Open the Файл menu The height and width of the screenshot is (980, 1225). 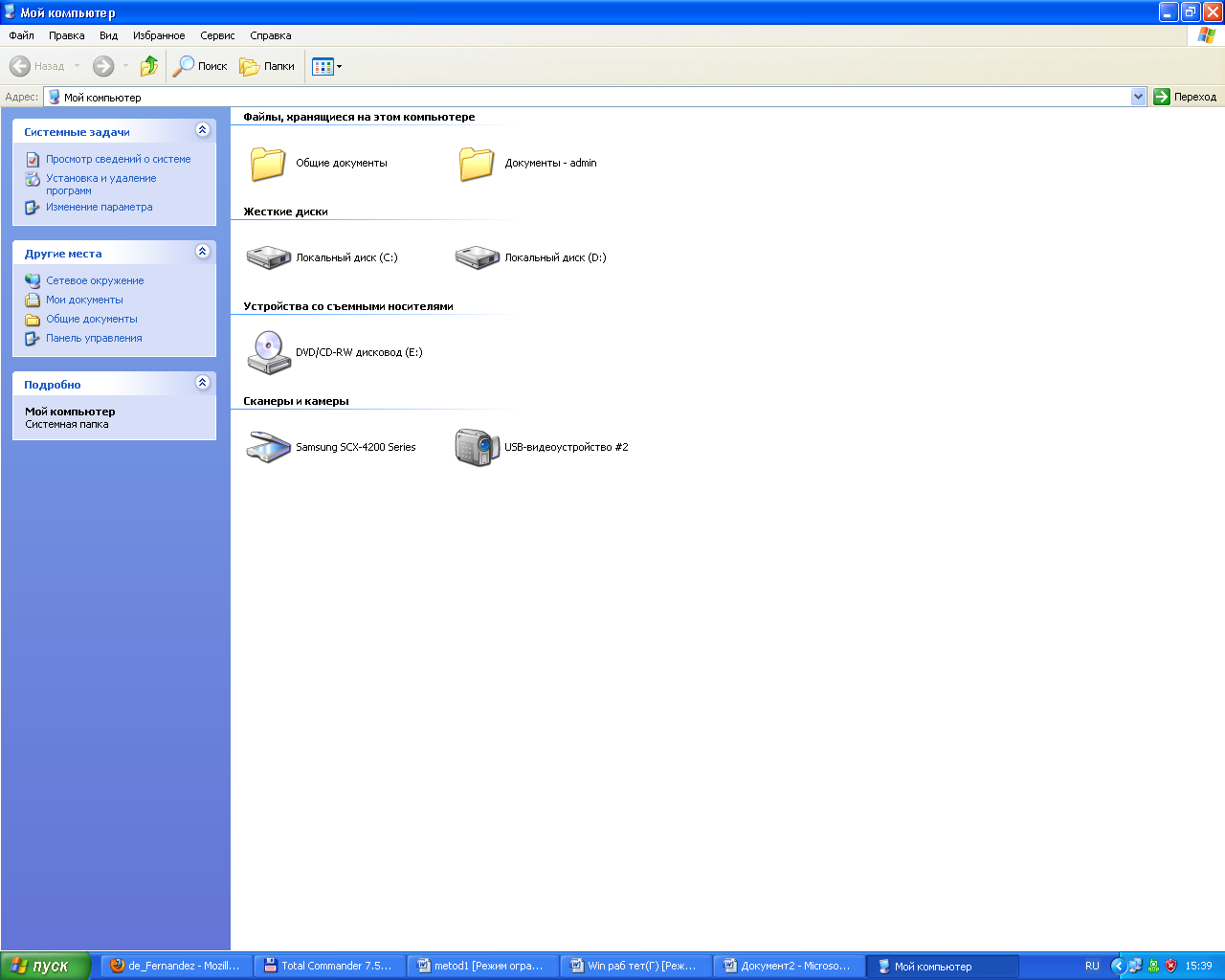tap(21, 35)
